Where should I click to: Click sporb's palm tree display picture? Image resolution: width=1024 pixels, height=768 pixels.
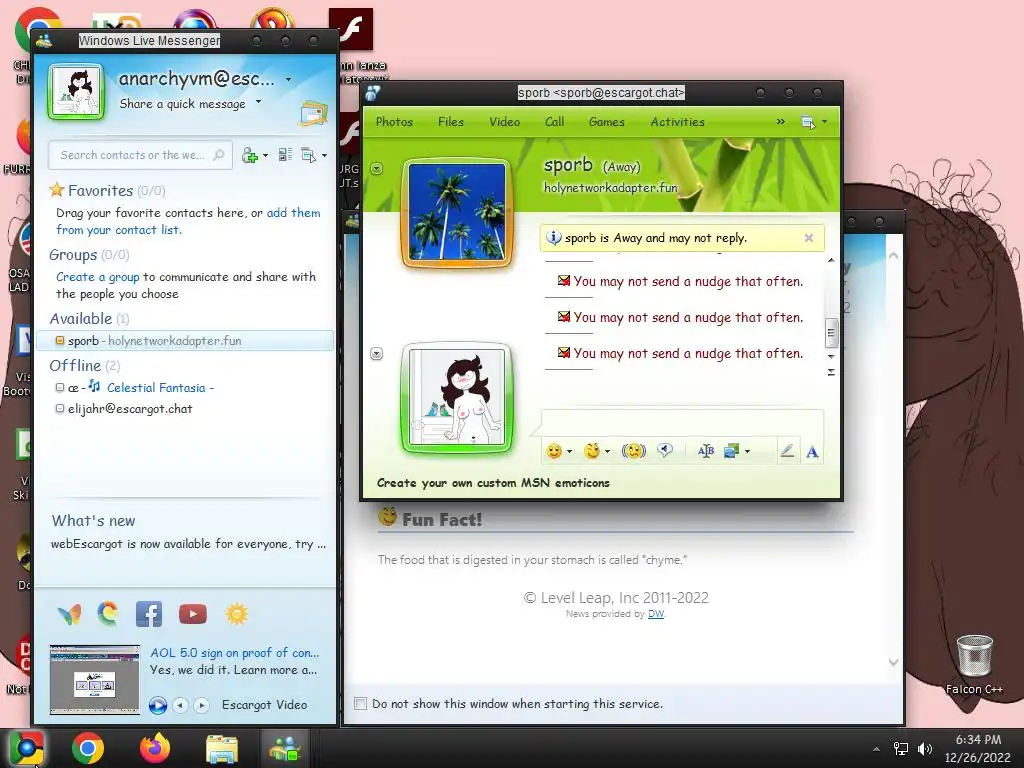457,212
